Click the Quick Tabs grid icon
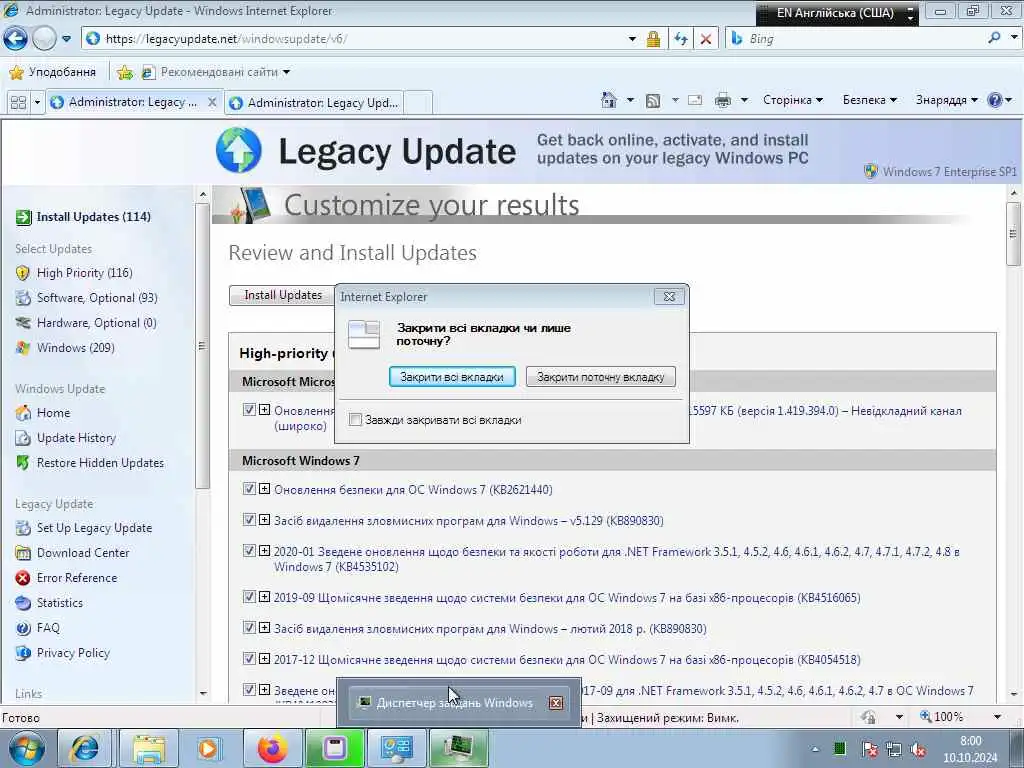The width and height of the screenshot is (1024, 768). (18, 103)
